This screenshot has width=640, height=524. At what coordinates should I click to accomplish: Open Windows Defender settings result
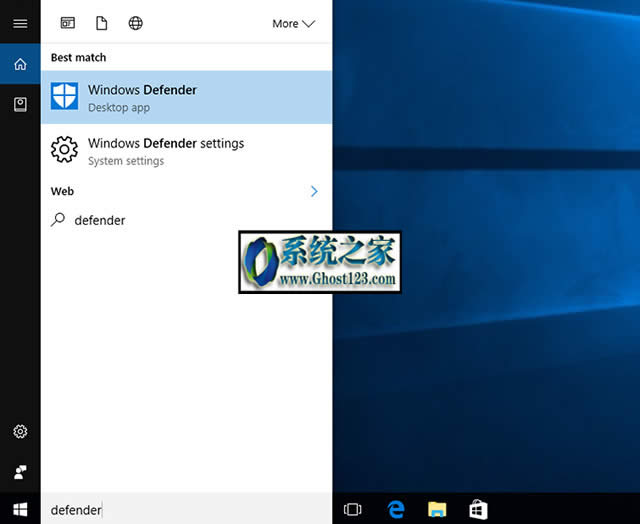click(186, 151)
